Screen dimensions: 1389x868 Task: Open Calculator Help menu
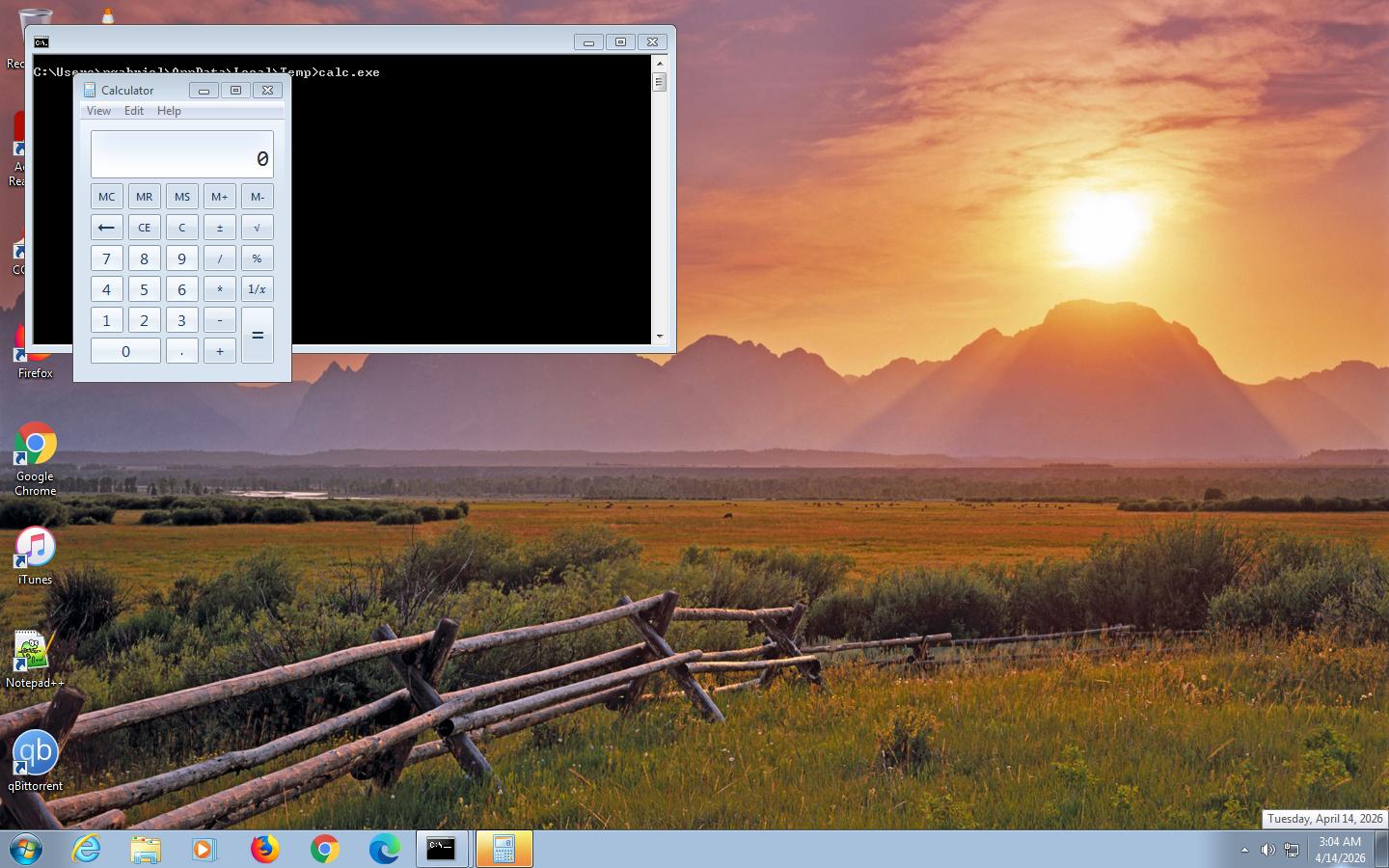coord(169,111)
